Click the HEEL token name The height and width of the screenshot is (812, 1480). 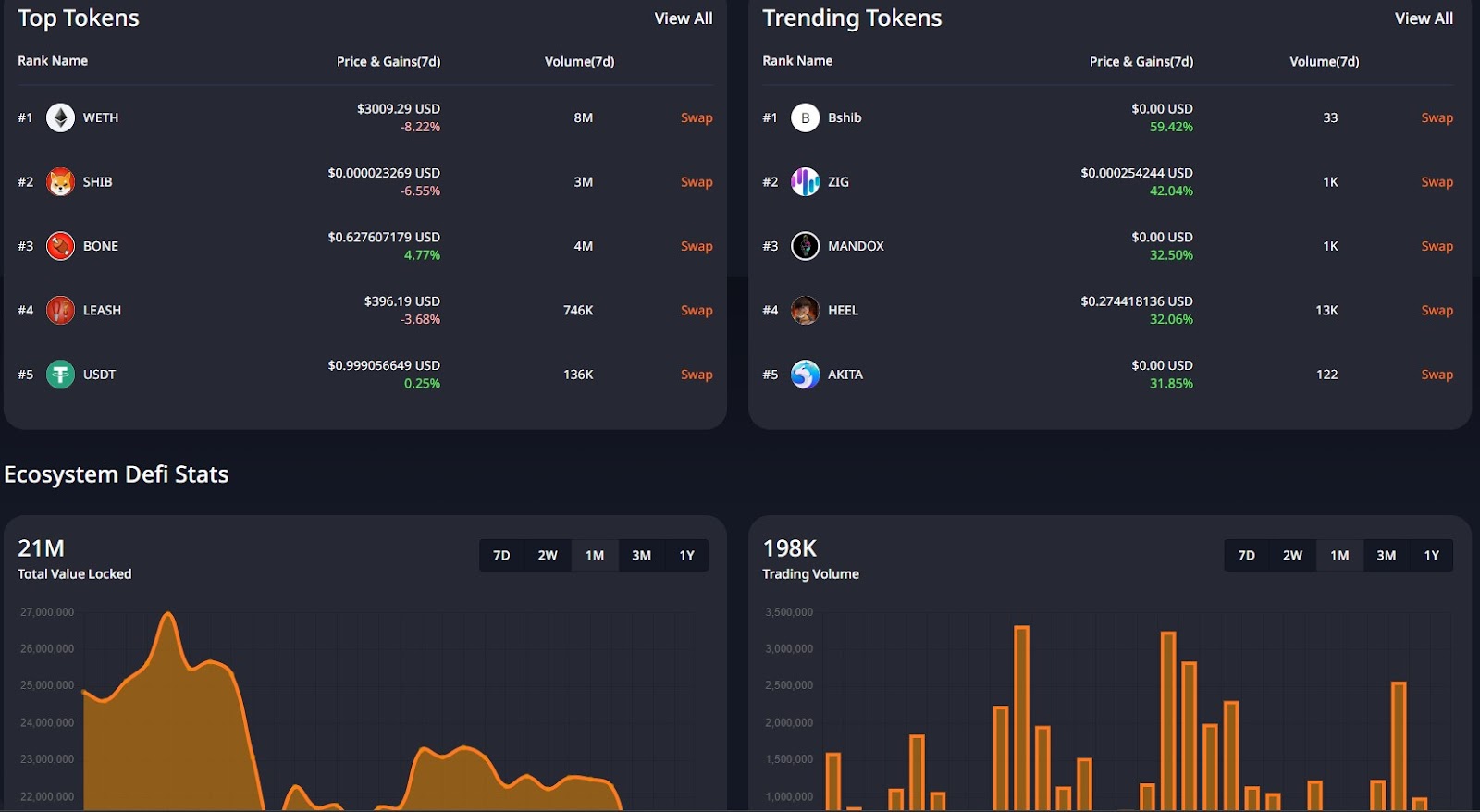(x=843, y=310)
